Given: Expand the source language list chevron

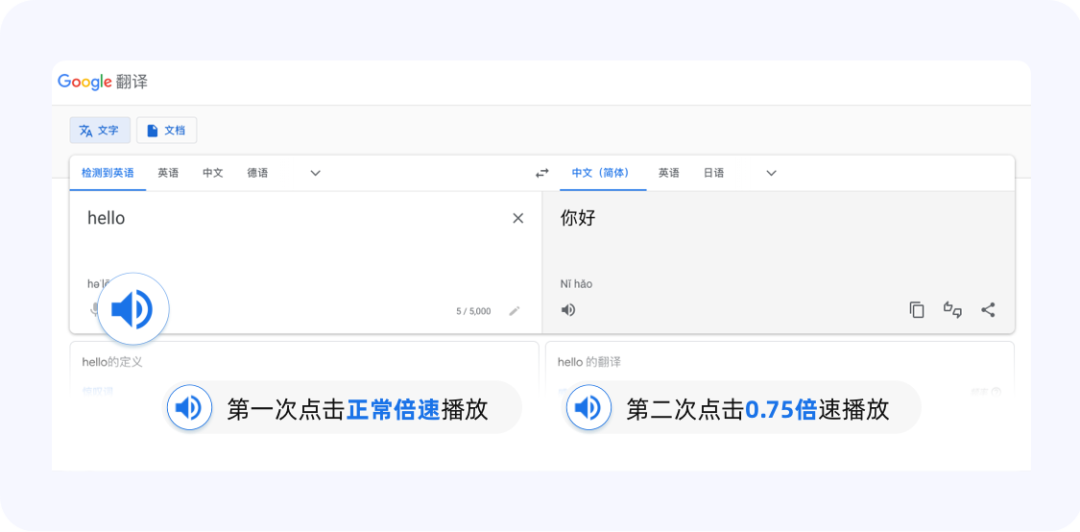Looking at the screenshot, I should (315, 173).
